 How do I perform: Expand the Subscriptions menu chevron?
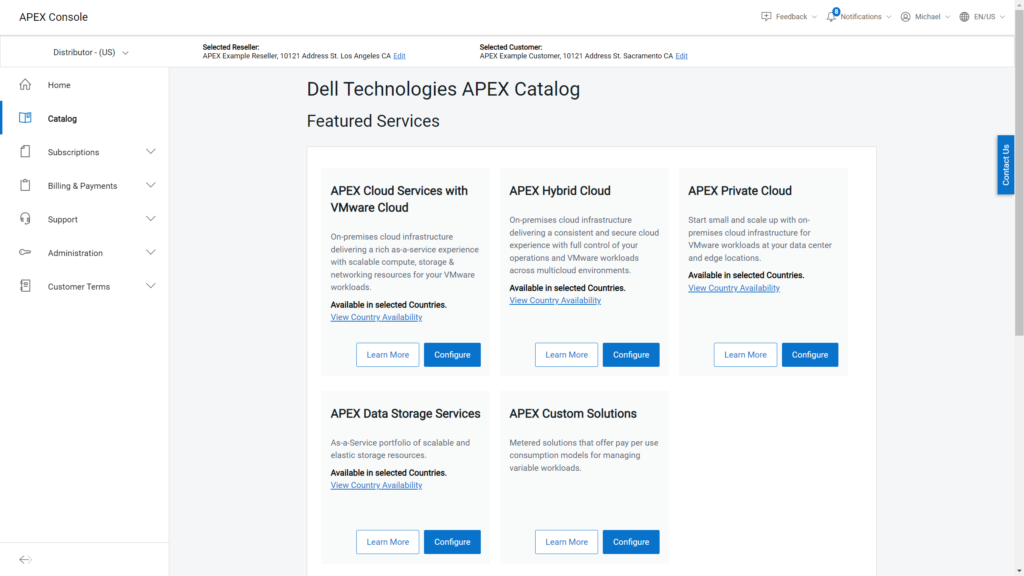click(151, 152)
